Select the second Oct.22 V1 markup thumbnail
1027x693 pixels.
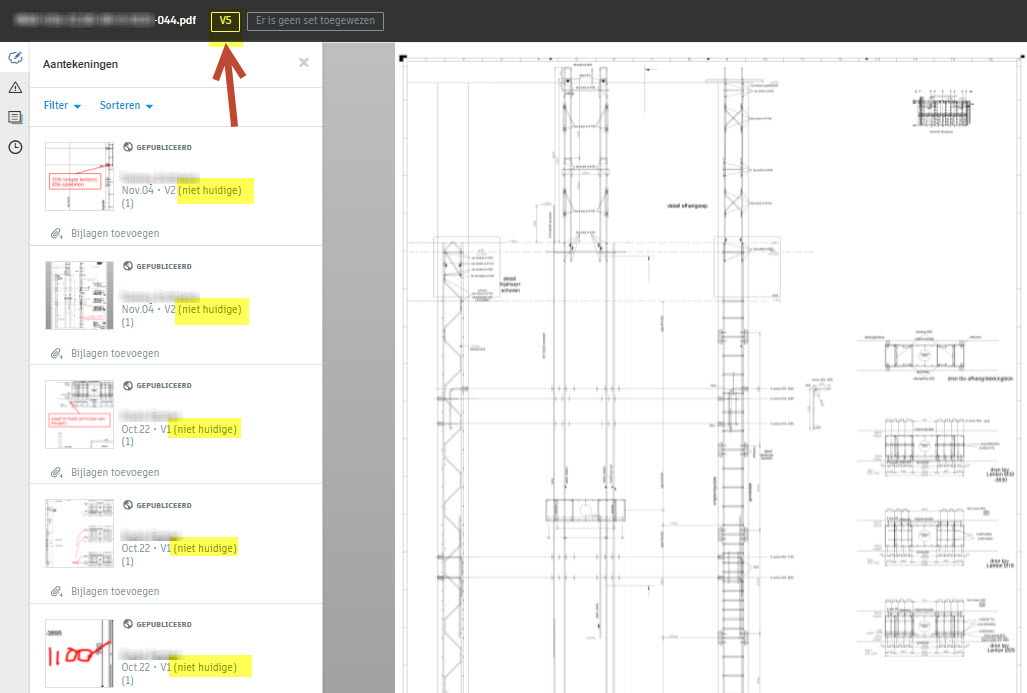[79, 534]
